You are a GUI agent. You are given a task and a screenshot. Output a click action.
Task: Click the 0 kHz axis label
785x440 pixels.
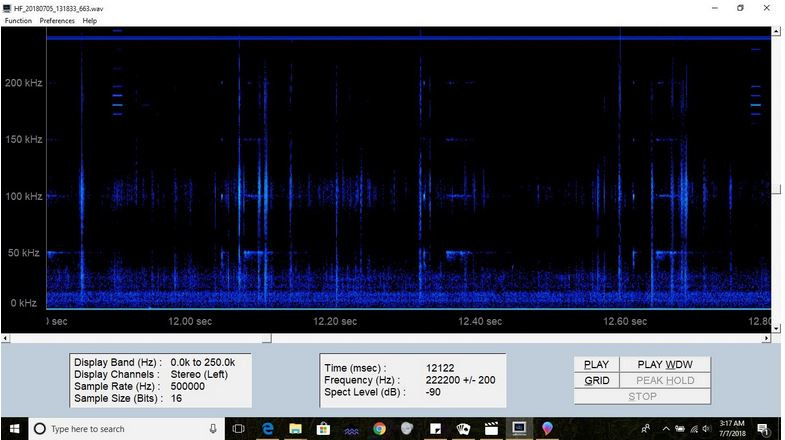(x=24, y=303)
